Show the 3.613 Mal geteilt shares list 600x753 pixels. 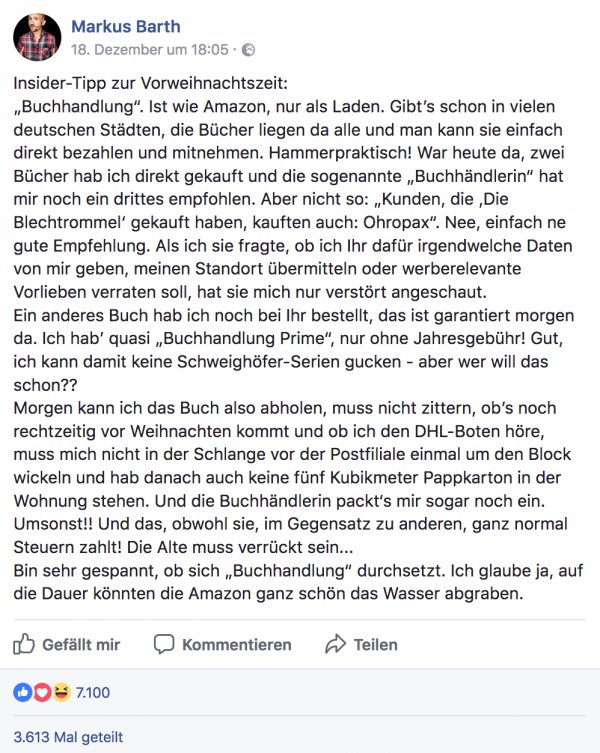pos(69,737)
